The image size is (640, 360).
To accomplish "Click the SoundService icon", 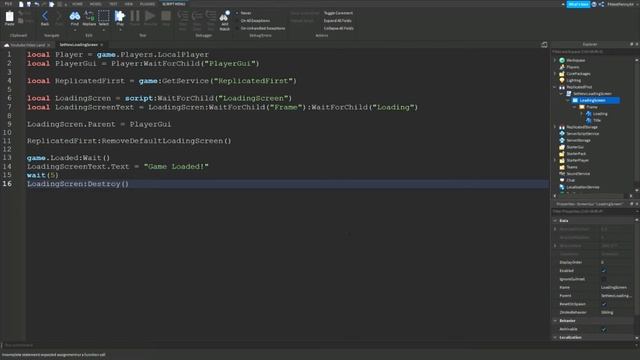I will click(562, 173).
